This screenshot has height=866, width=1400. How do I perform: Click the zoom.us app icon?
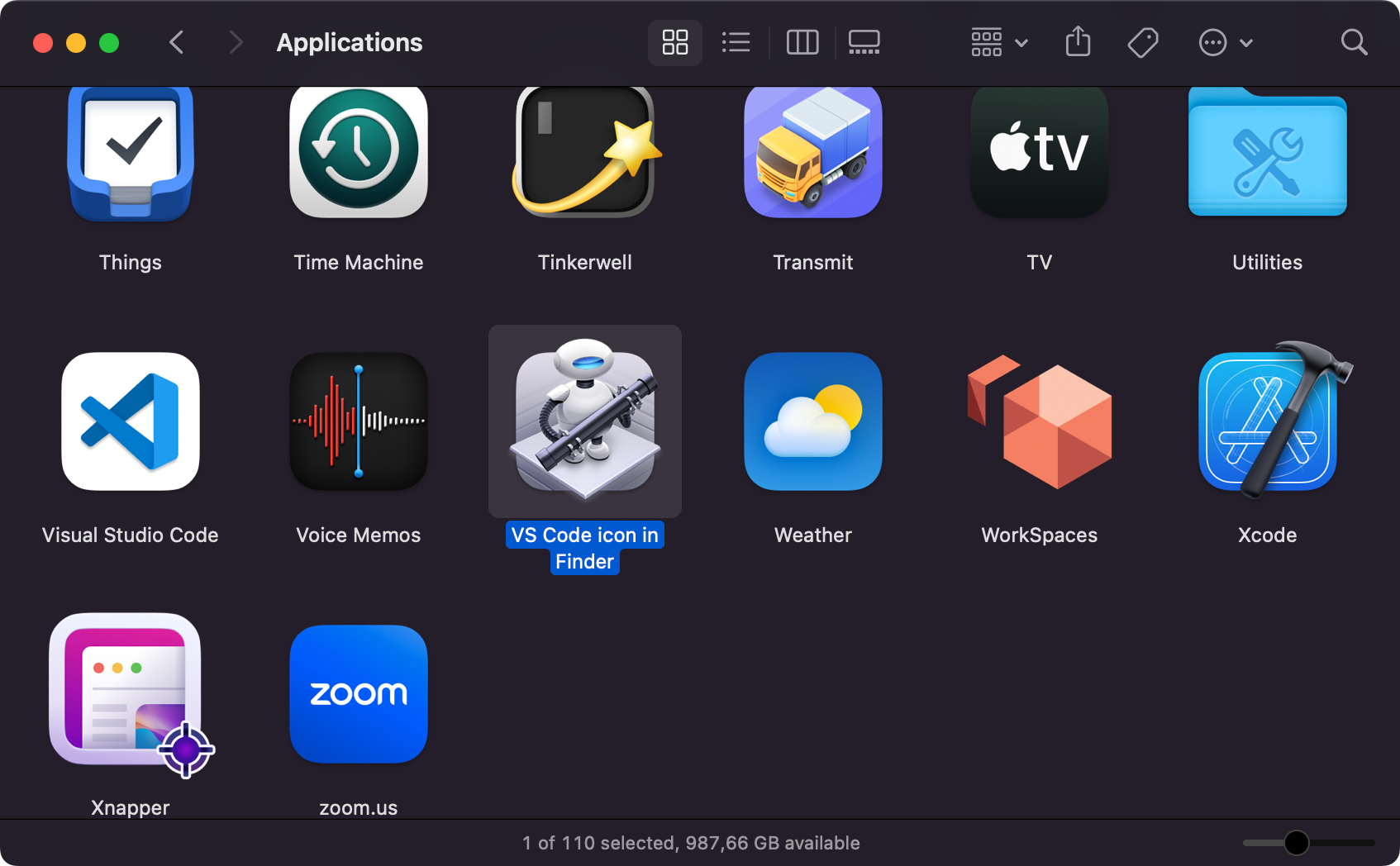pyautogui.click(x=359, y=694)
